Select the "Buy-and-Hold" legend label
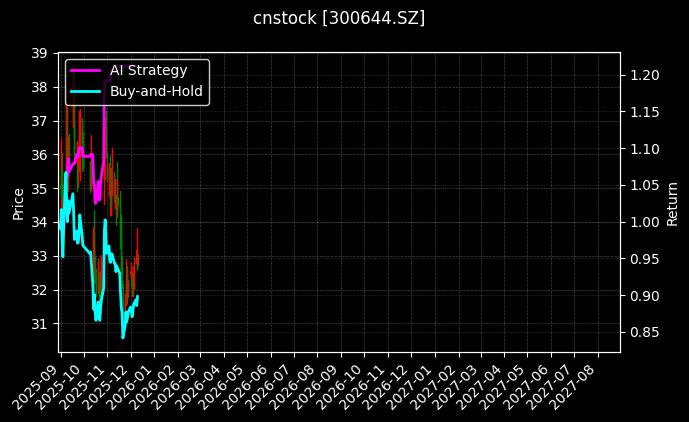This screenshot has height=422, width=689. coord(156,91)
